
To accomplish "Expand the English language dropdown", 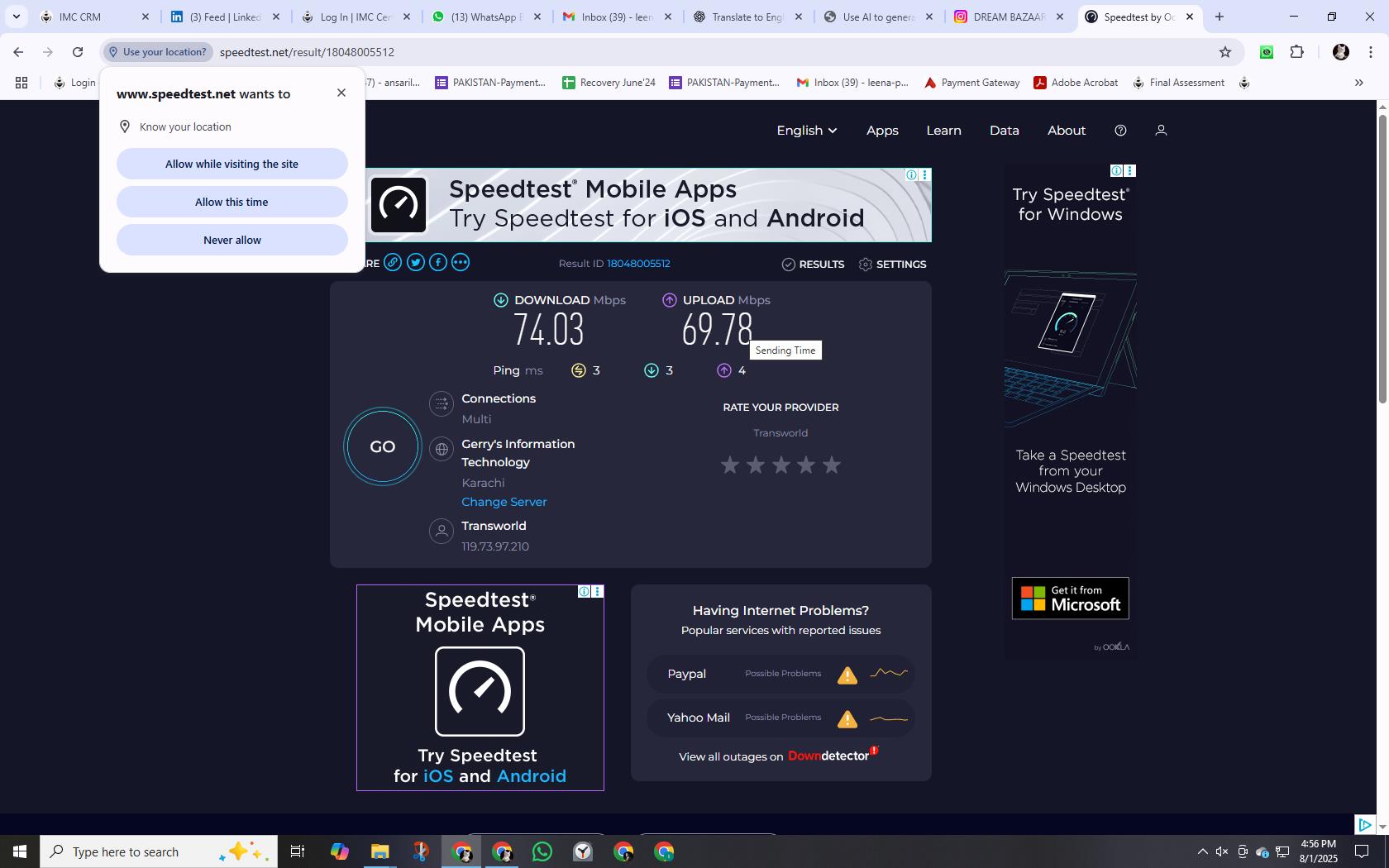I will pos(807,131).
